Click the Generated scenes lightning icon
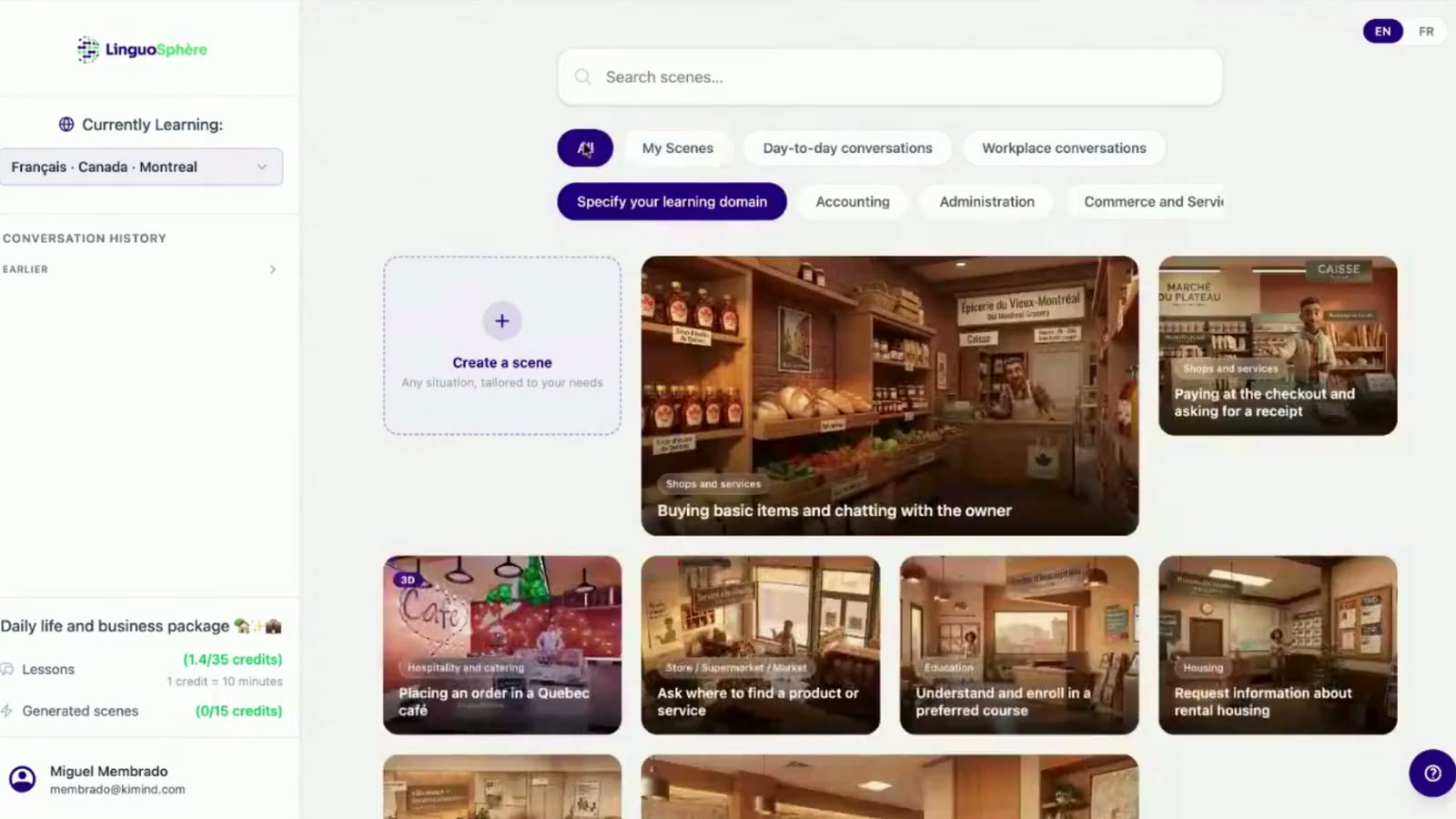Image resolution: width=1456 pixels, height=819 pixels. pyautogui.click(x=7, y=711)
